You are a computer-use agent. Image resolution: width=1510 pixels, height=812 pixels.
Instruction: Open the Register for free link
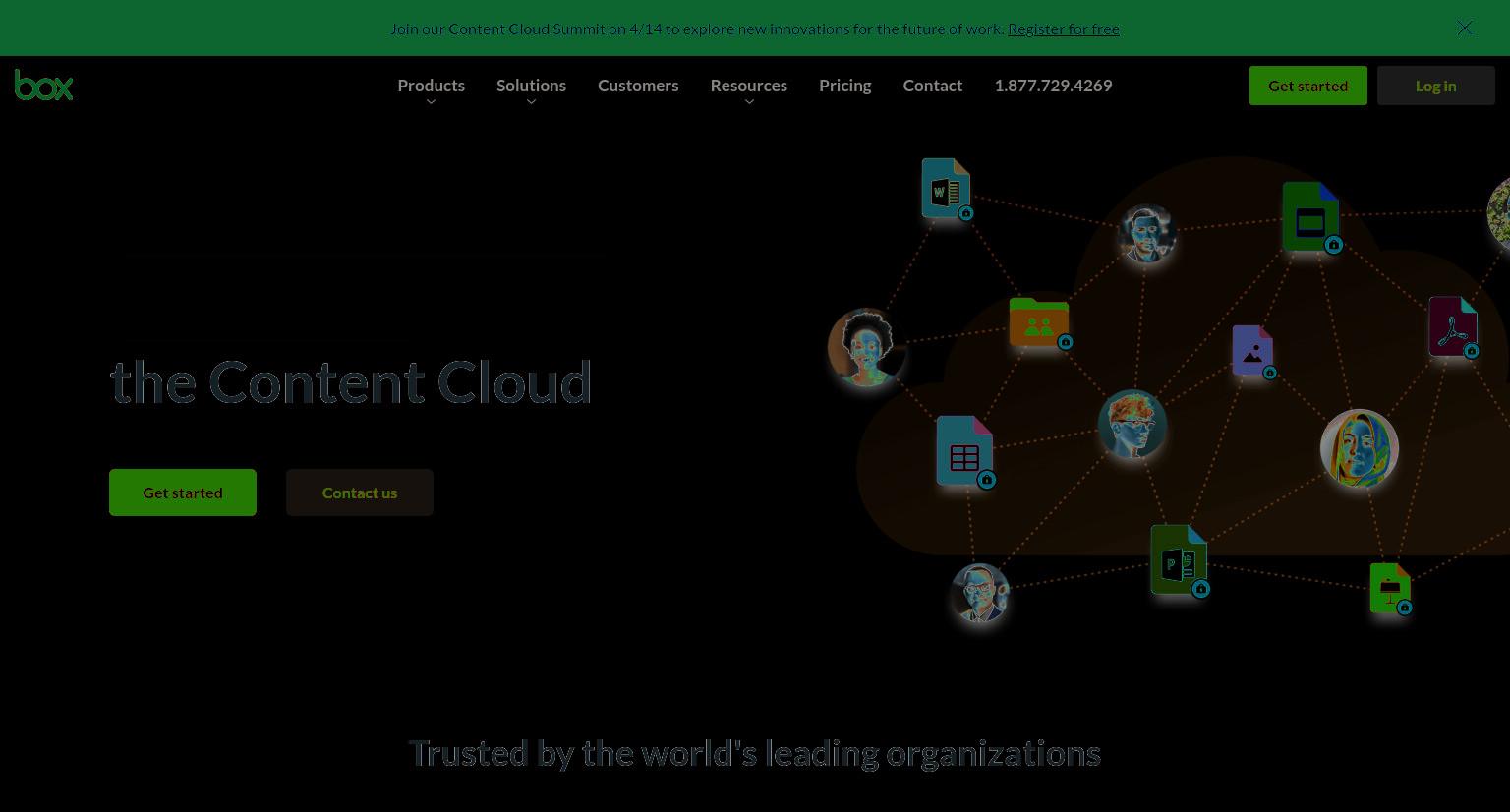tap(1064, 29)
